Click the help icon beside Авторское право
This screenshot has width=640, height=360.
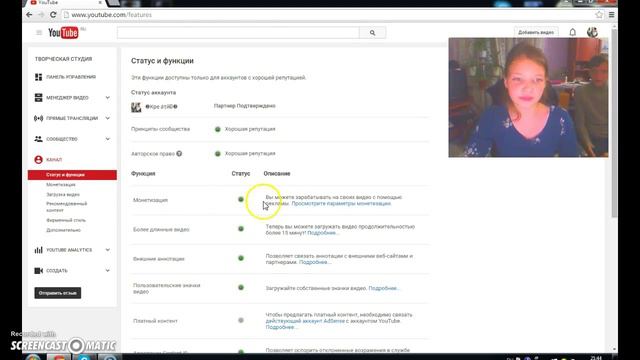click(x=179, y=153)
